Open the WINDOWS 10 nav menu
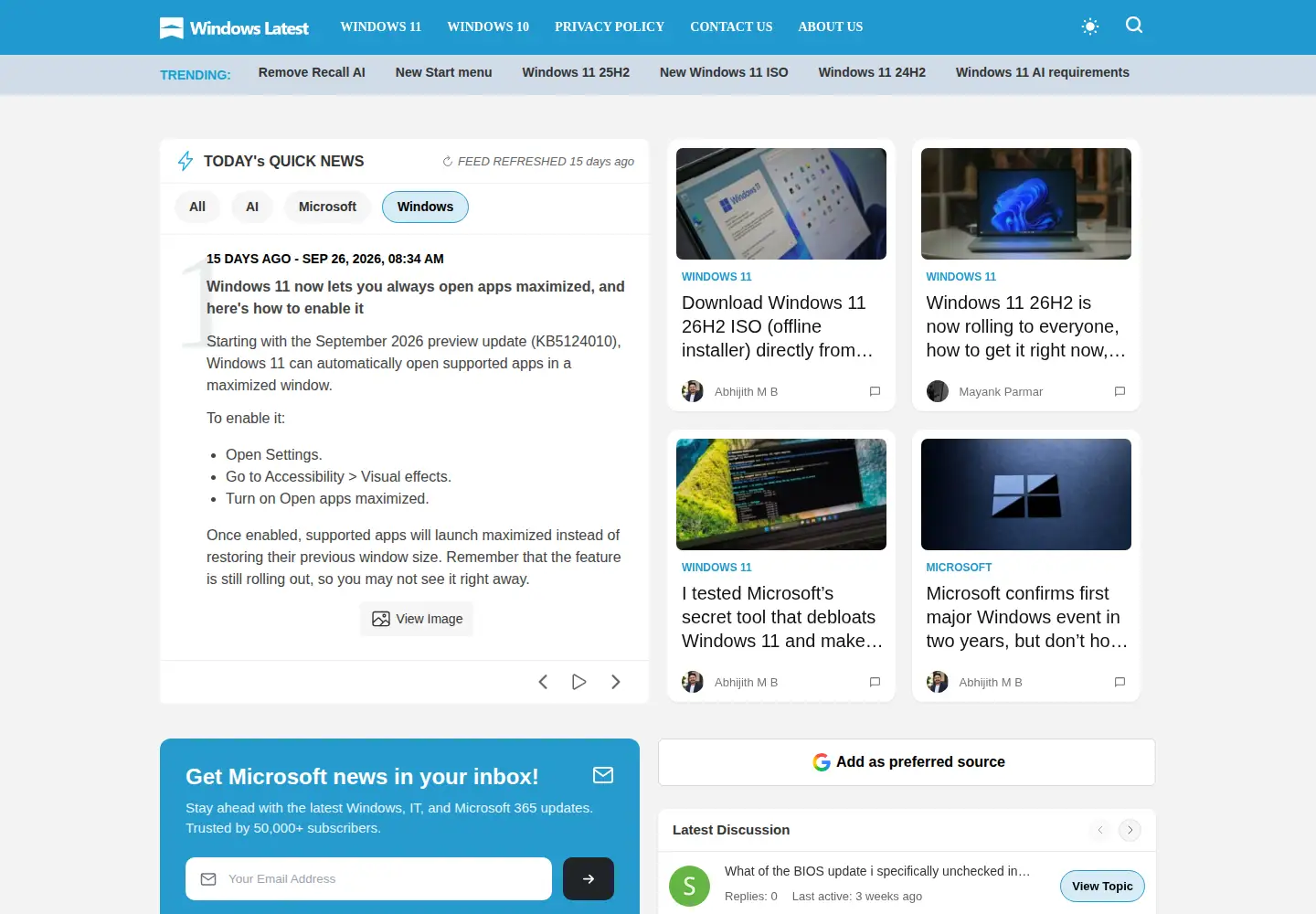The image size is (1316, 914). tap(488, 27)
